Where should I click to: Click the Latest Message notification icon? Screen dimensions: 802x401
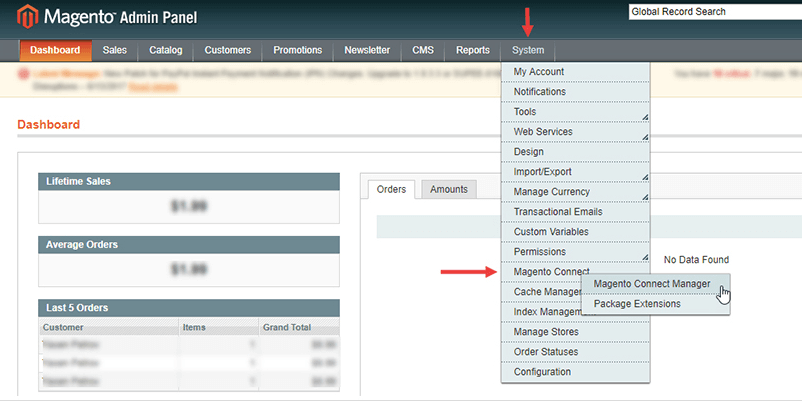24,74
